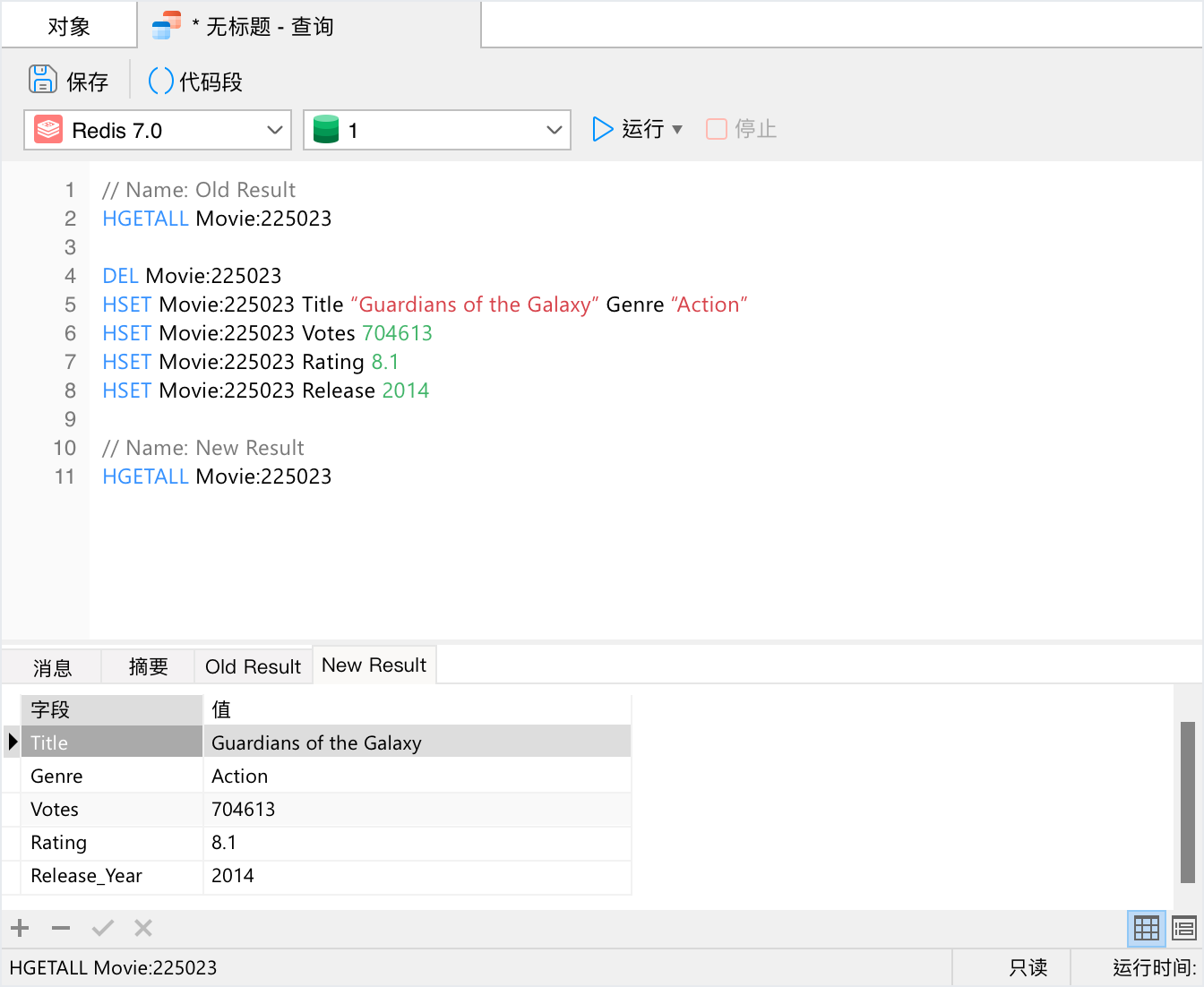Place cursor on line 1 Old Result comment
The image size is (1204, 987).
tap(199, 190)
